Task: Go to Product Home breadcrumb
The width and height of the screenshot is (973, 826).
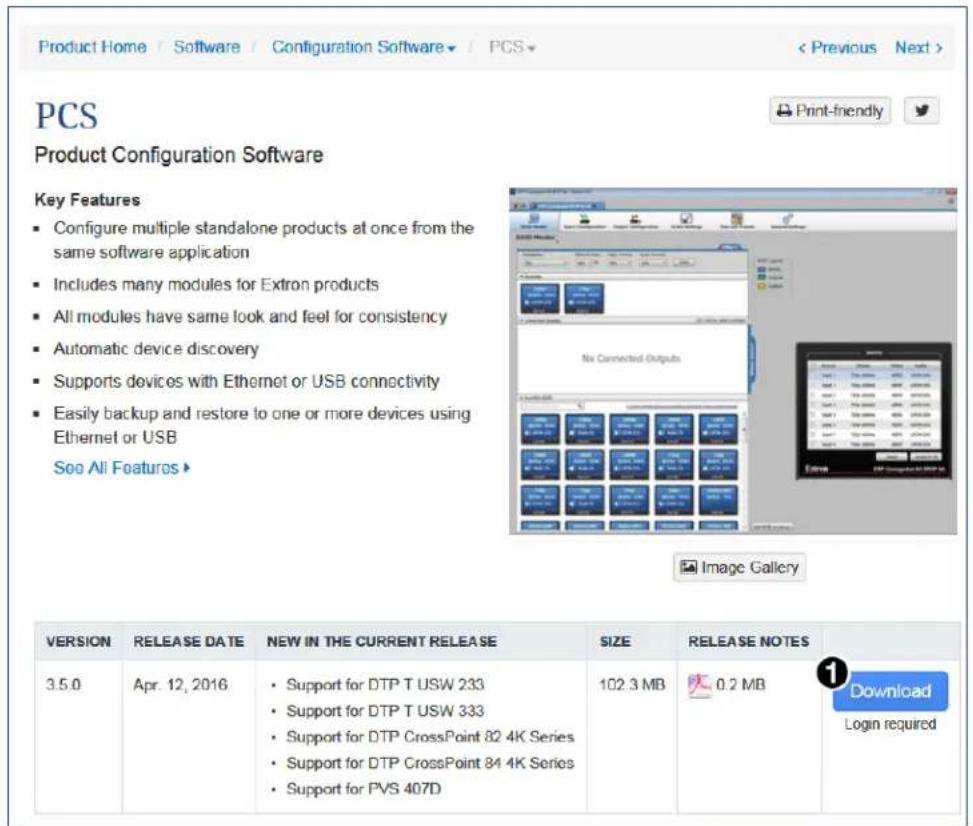Action: (92, 47)
